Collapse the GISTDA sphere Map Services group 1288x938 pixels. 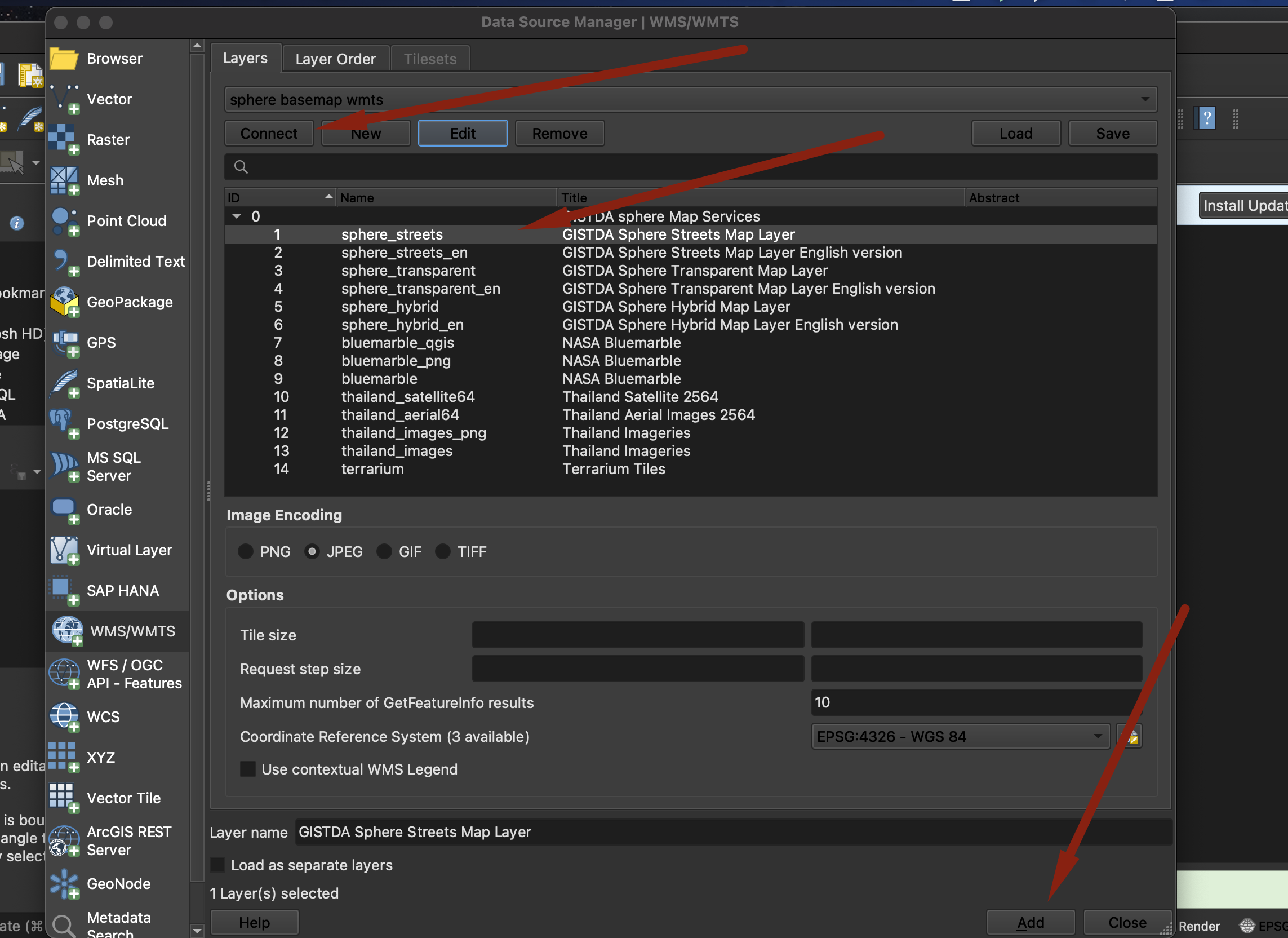pyautogui.click(x=237, y=216)
